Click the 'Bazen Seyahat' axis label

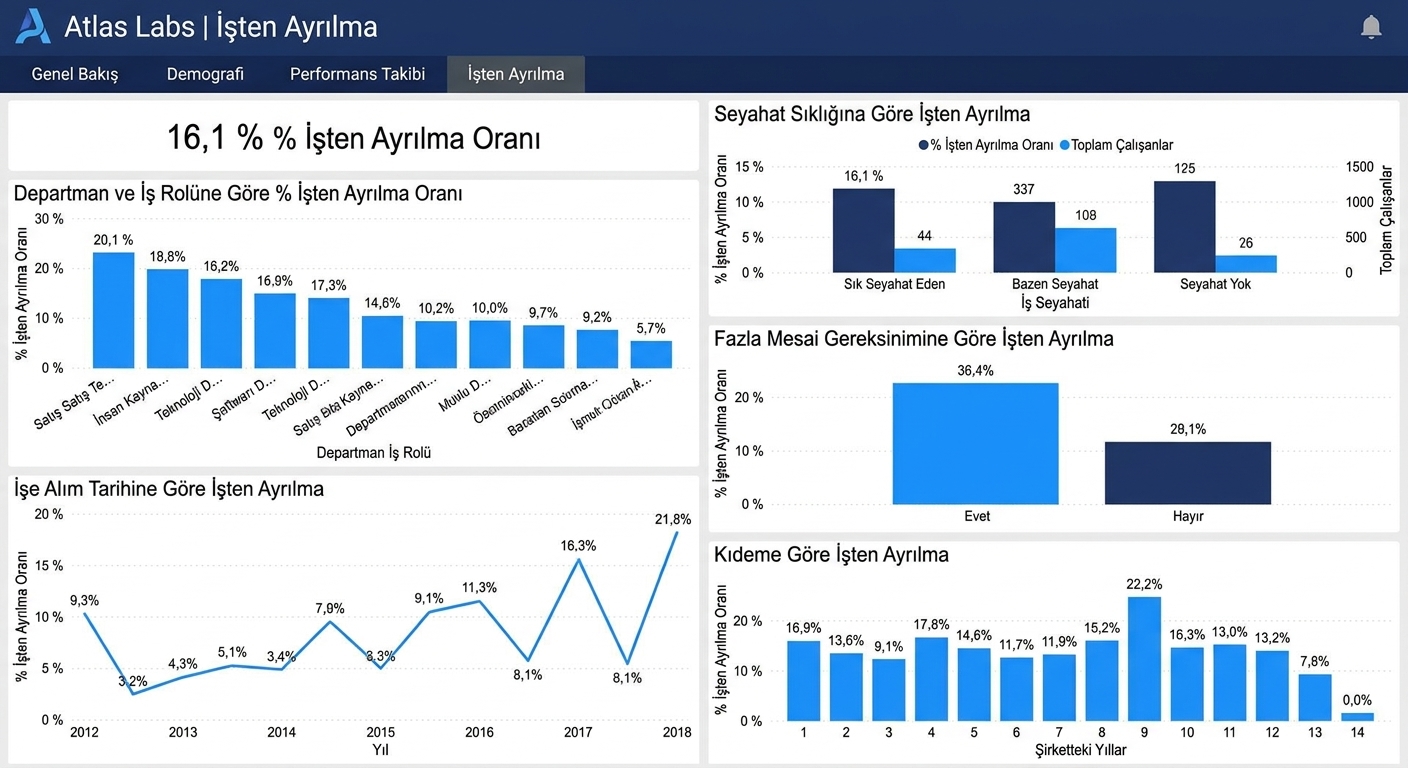point(1055,284)
